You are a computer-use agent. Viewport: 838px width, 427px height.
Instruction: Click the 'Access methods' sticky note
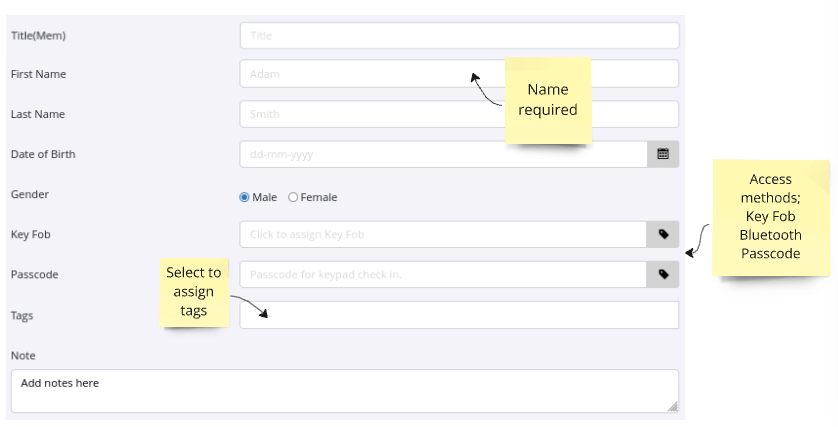(770, 217)
